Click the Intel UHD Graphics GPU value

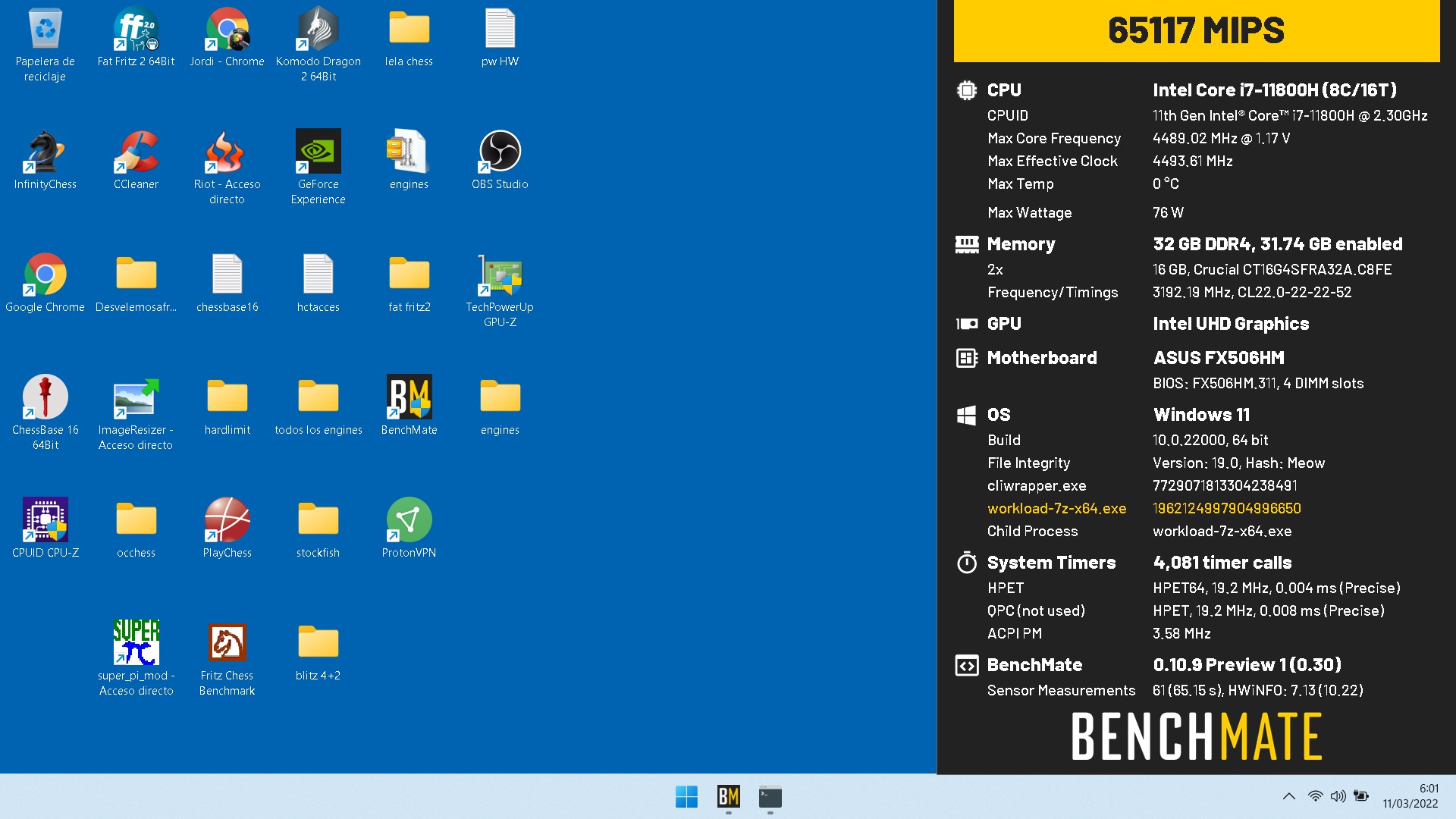pyautogui.click(x=1231, y=324)
